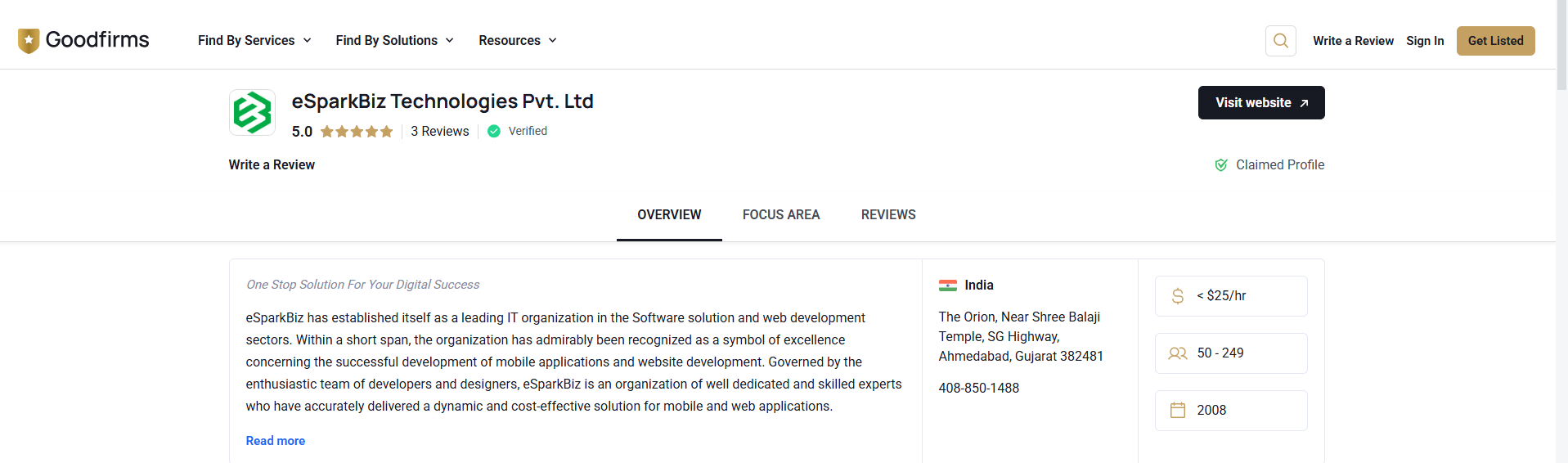Click the employees people icon
The image size is (1568, 463).
click(1178, 353)
